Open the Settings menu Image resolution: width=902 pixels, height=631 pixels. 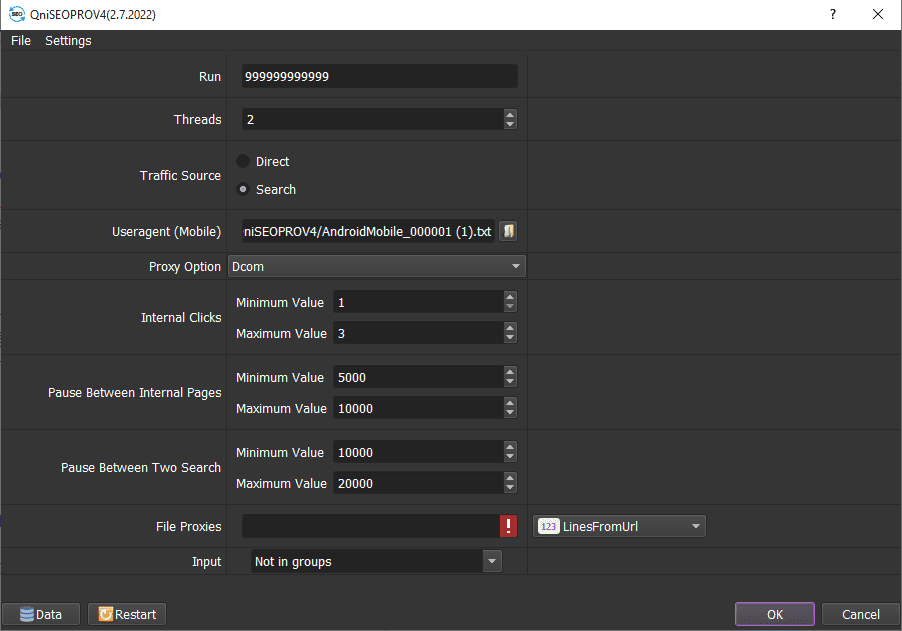68,41
